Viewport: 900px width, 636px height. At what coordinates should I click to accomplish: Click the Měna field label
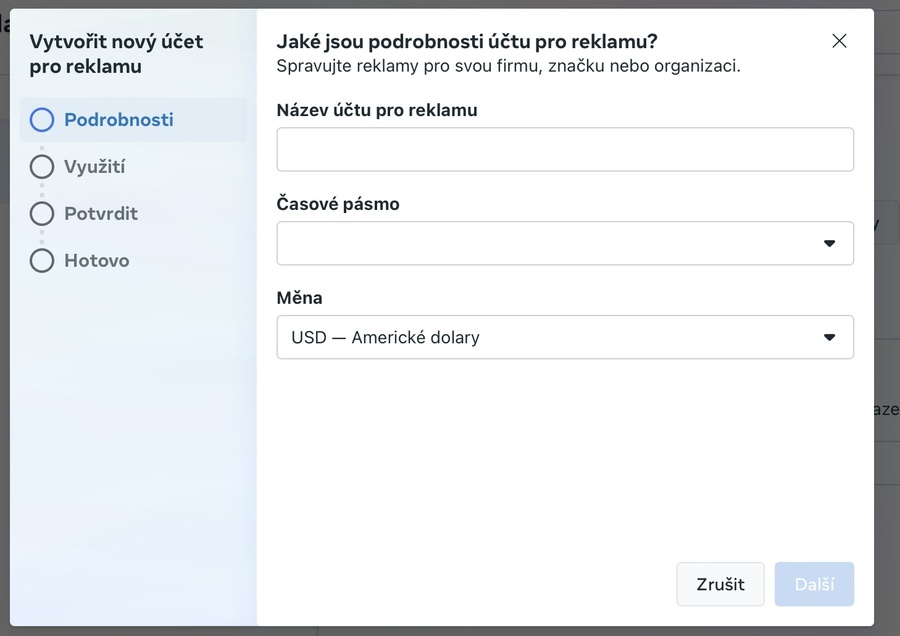[300, 297]
